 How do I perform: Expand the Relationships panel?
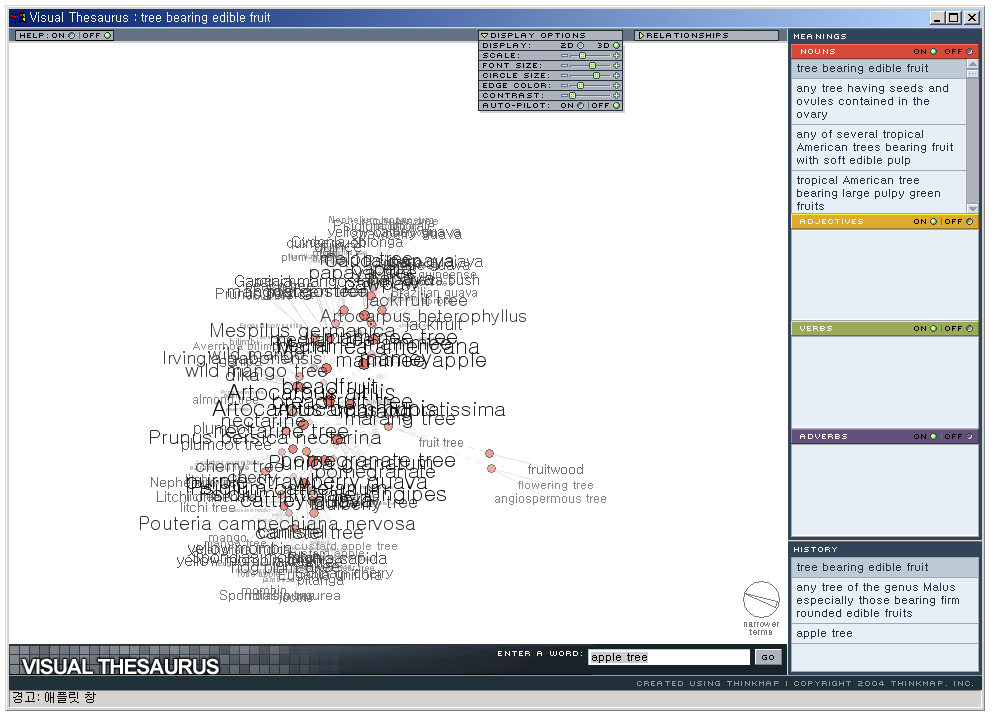click(641, 36)
